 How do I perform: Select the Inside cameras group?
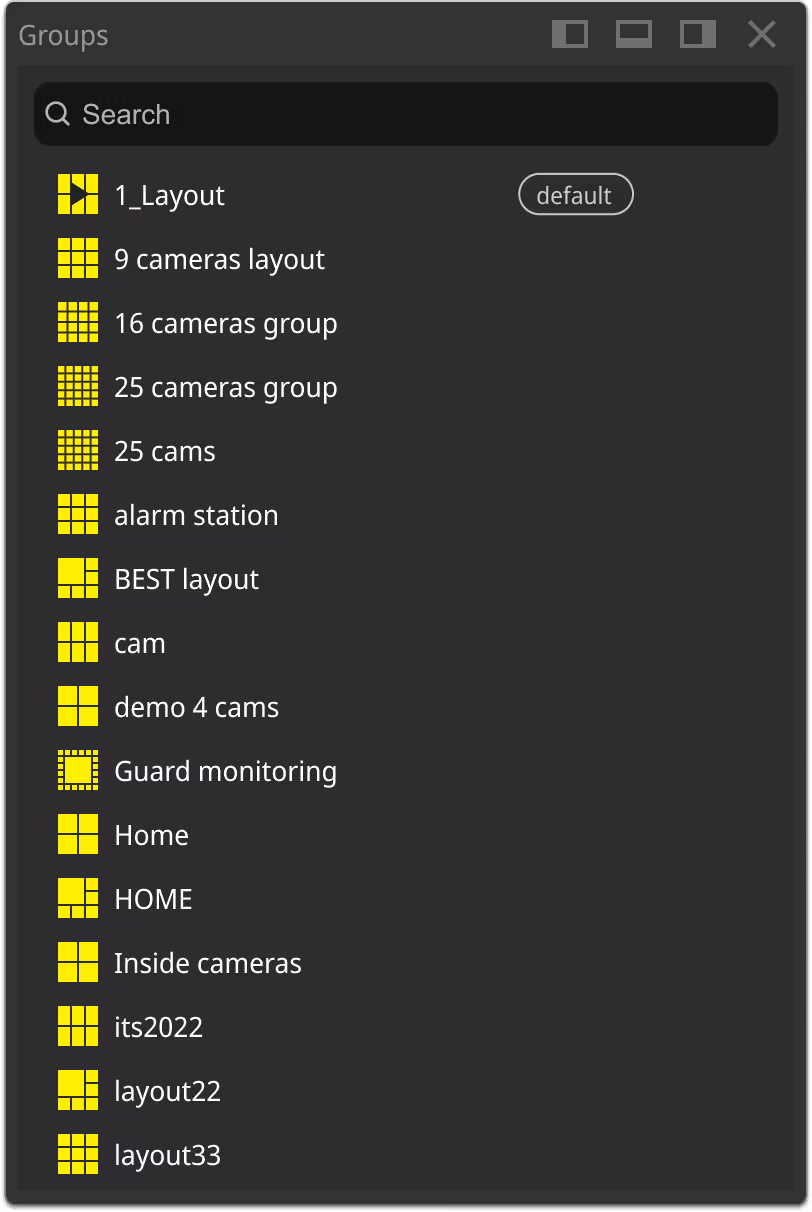click(x=208, y=962)
